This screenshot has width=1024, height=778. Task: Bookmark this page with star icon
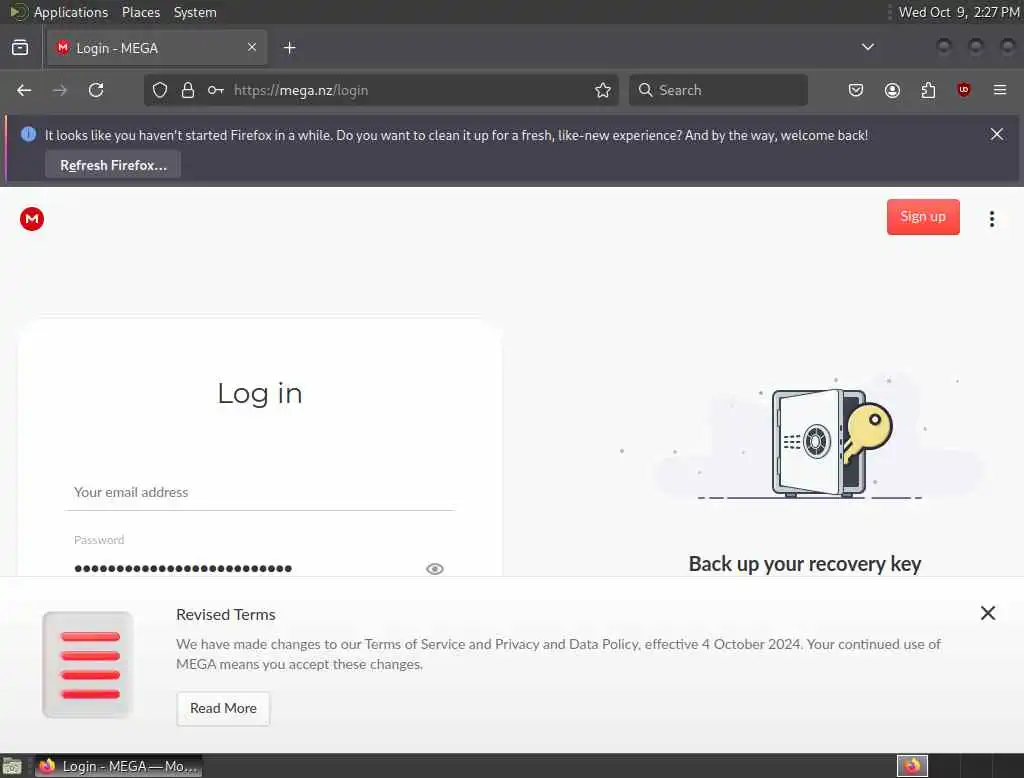click(x=603, y=90)
